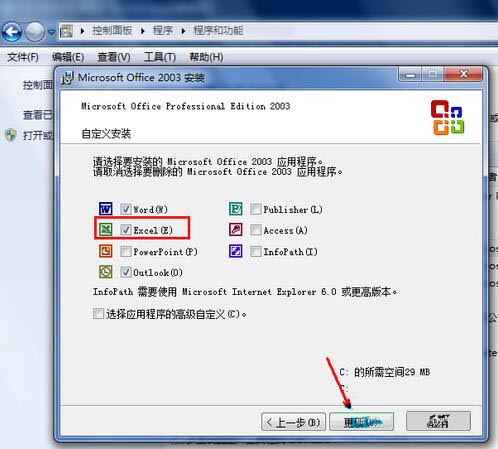Click the 的所需空间29 MB text

coord(392,372)
